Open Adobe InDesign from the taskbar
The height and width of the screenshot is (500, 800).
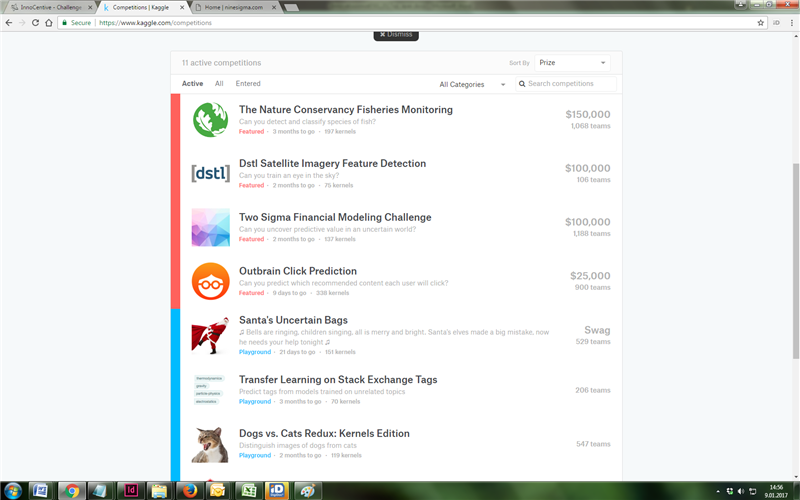[129, 490]
